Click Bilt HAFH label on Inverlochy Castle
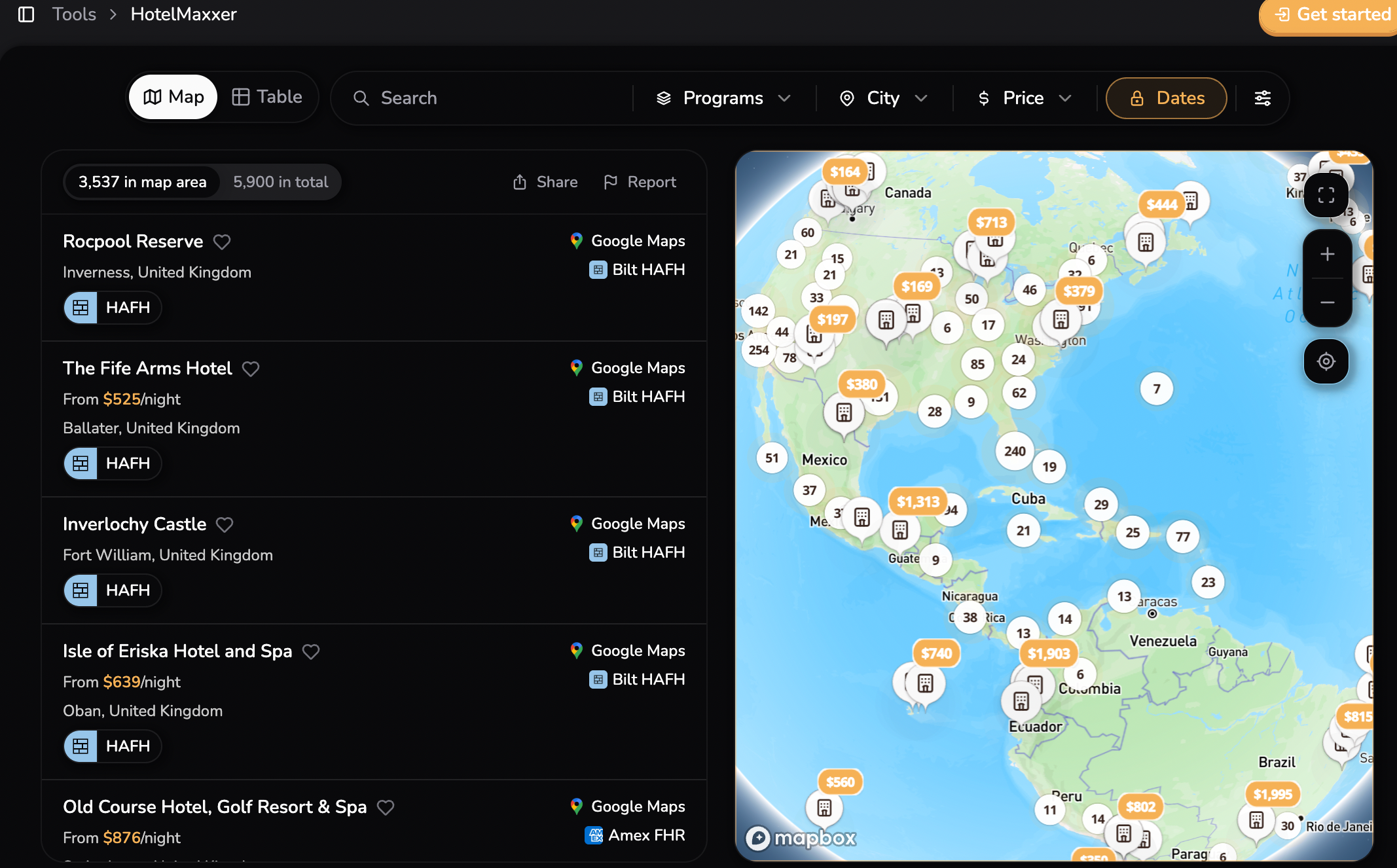This screenshot has width=1397, height=868. point(637,552)
